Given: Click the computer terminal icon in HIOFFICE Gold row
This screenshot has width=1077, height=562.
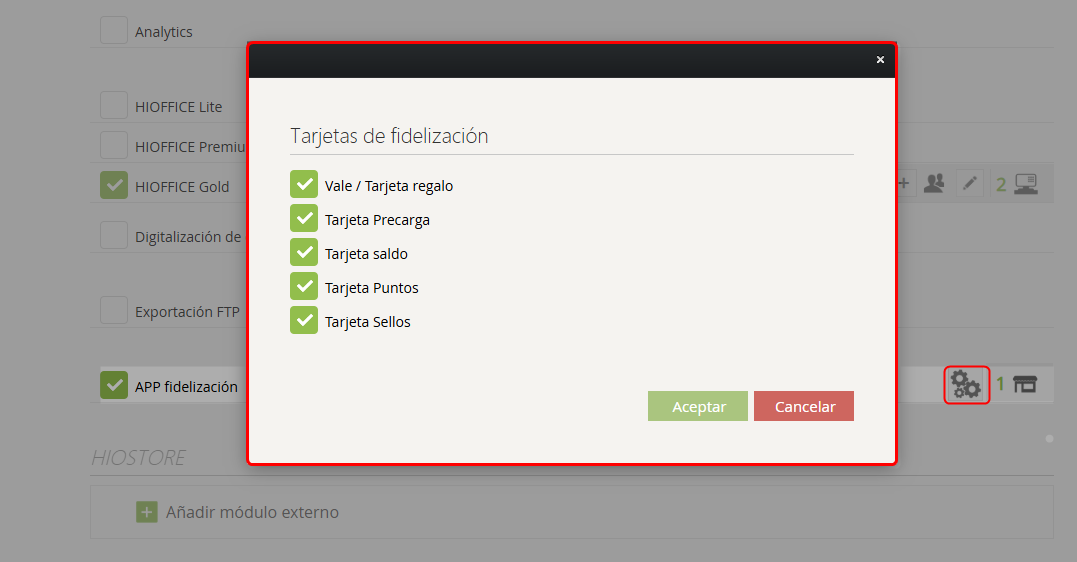Looking at the screenshot, I should [x=1025, y=184].
